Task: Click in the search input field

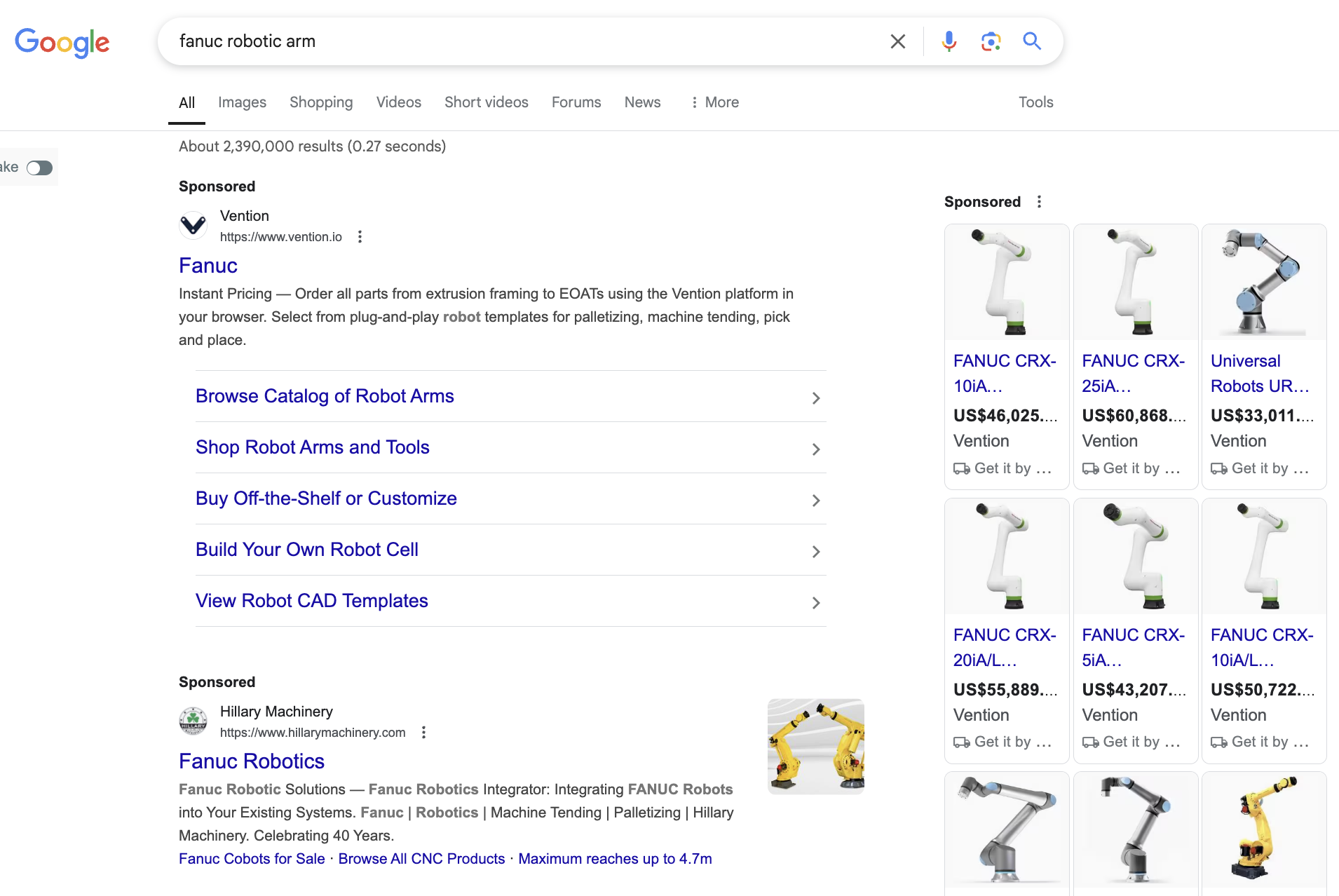Action: [526, 41]
